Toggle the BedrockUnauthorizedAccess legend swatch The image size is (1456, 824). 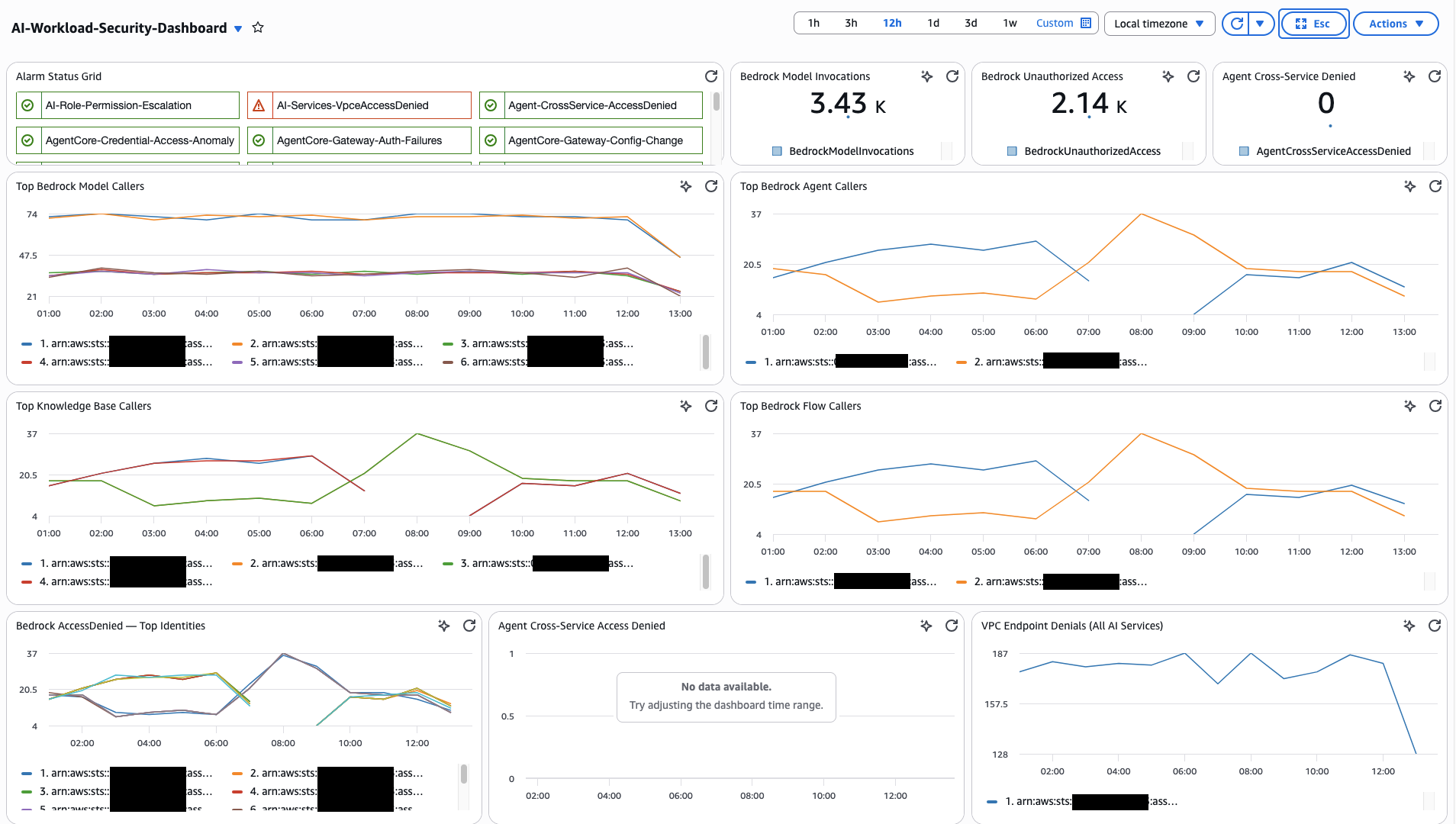coord(1012,151)
